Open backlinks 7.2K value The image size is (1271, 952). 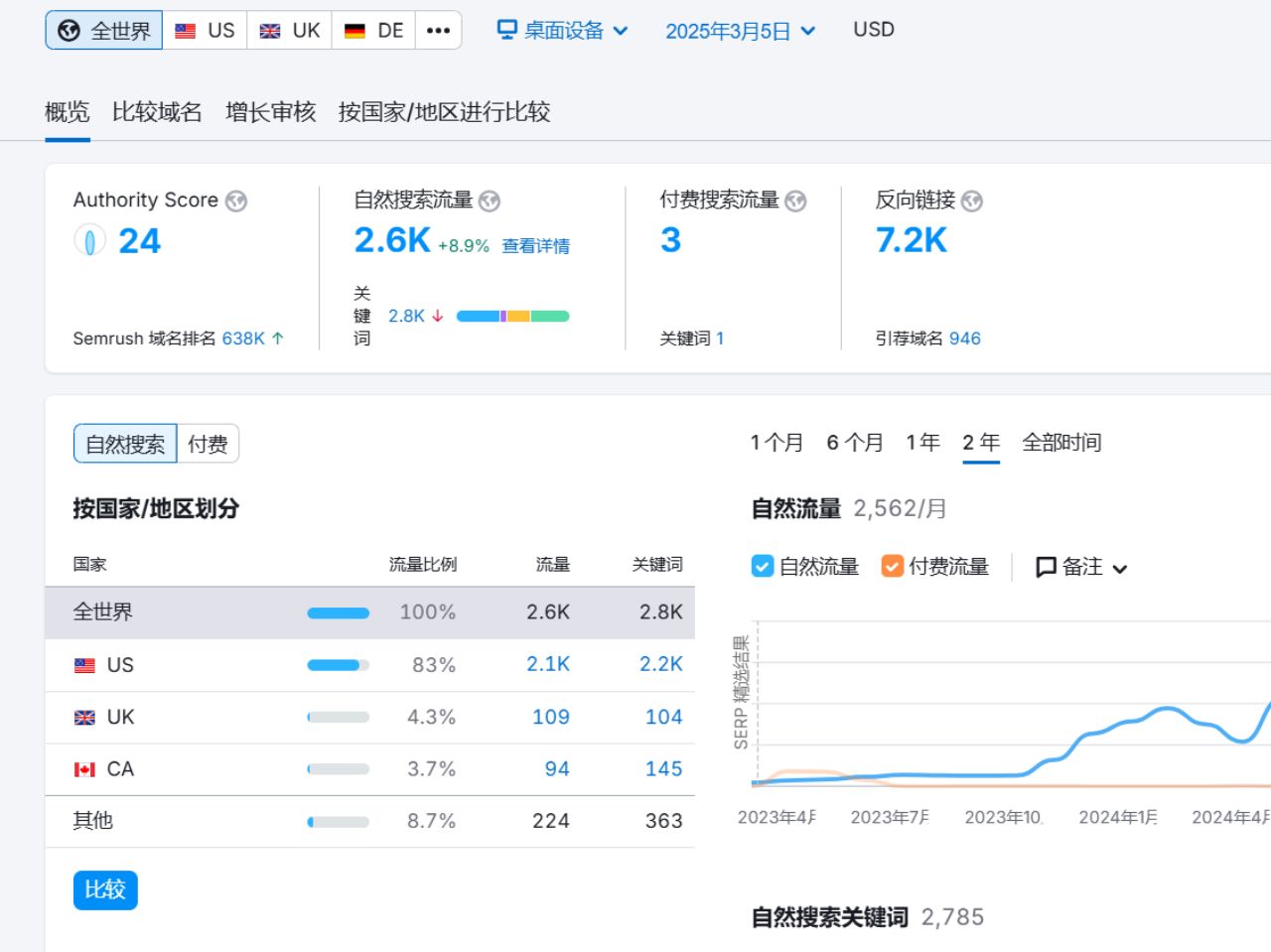pos(912,240)
